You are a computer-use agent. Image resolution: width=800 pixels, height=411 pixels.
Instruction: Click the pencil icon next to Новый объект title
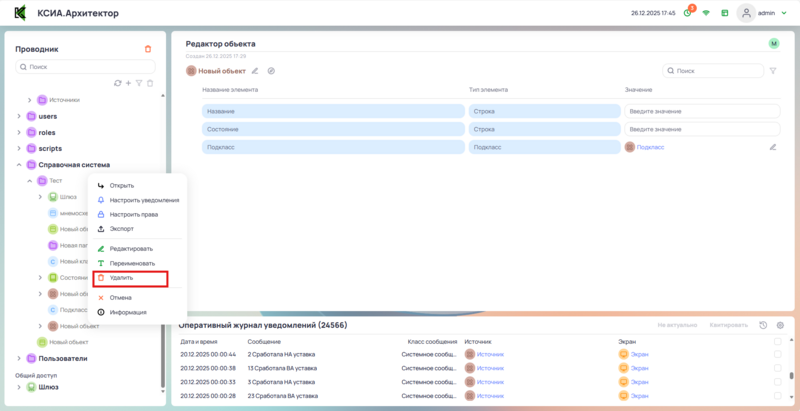(x=255, y=71)
